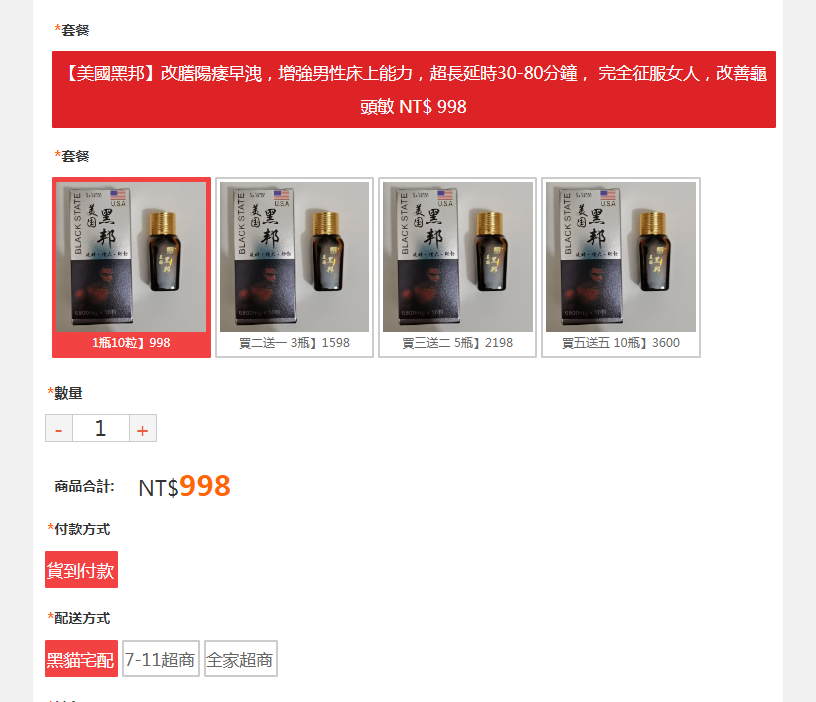Select 黑貓宅配 delivery option

point(81,658)
